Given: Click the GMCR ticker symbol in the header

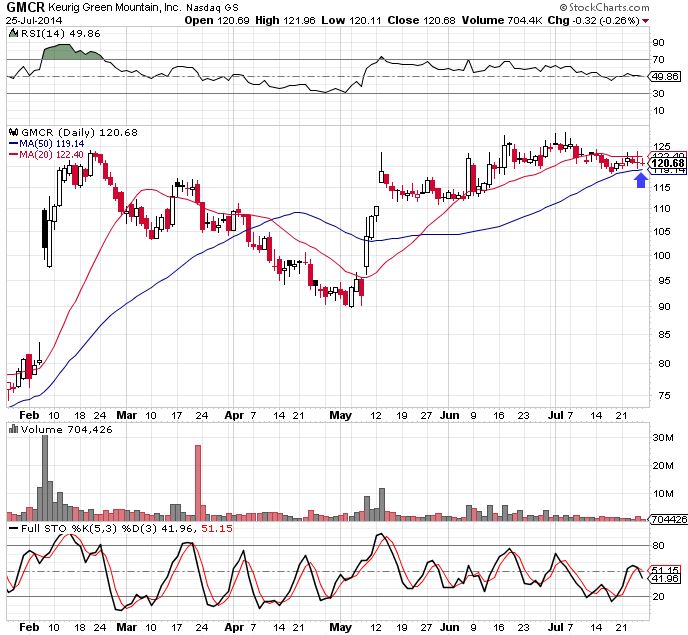Looking at the screenshot, I should (x=25, y=7).
